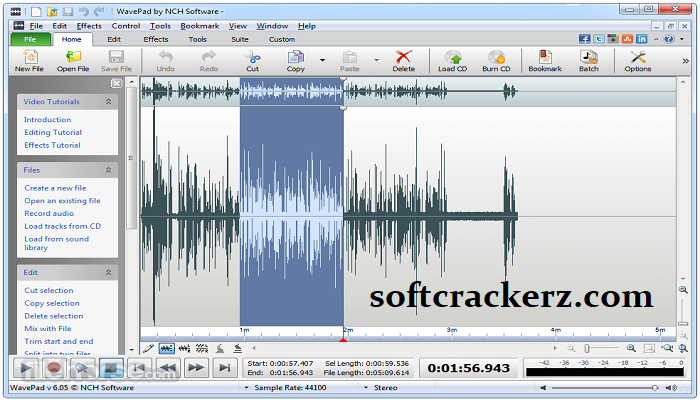This screenshot has width=700, height=400.
Task: Expand the toolbar overflow chevron
Action: (x=686, y=61)
